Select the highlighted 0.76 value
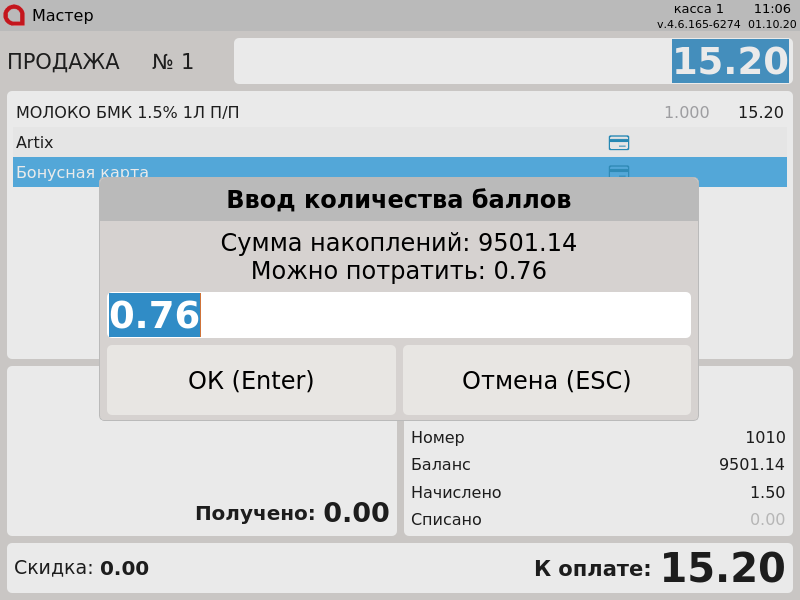The height and width of the screenshot is (600, 800). pyautogui.click(x=155, y=316)
